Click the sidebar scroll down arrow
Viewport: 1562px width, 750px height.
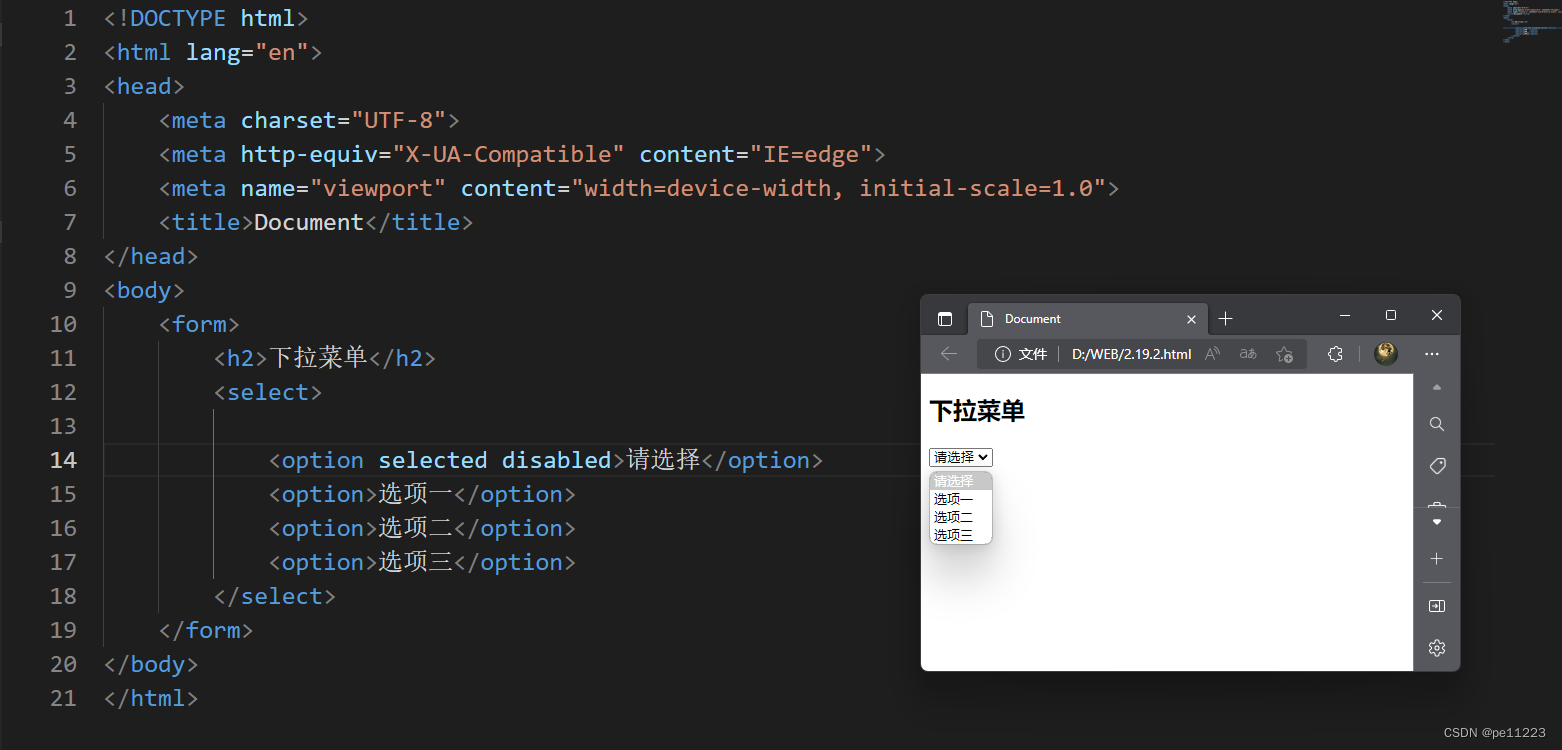(1437, 522)
